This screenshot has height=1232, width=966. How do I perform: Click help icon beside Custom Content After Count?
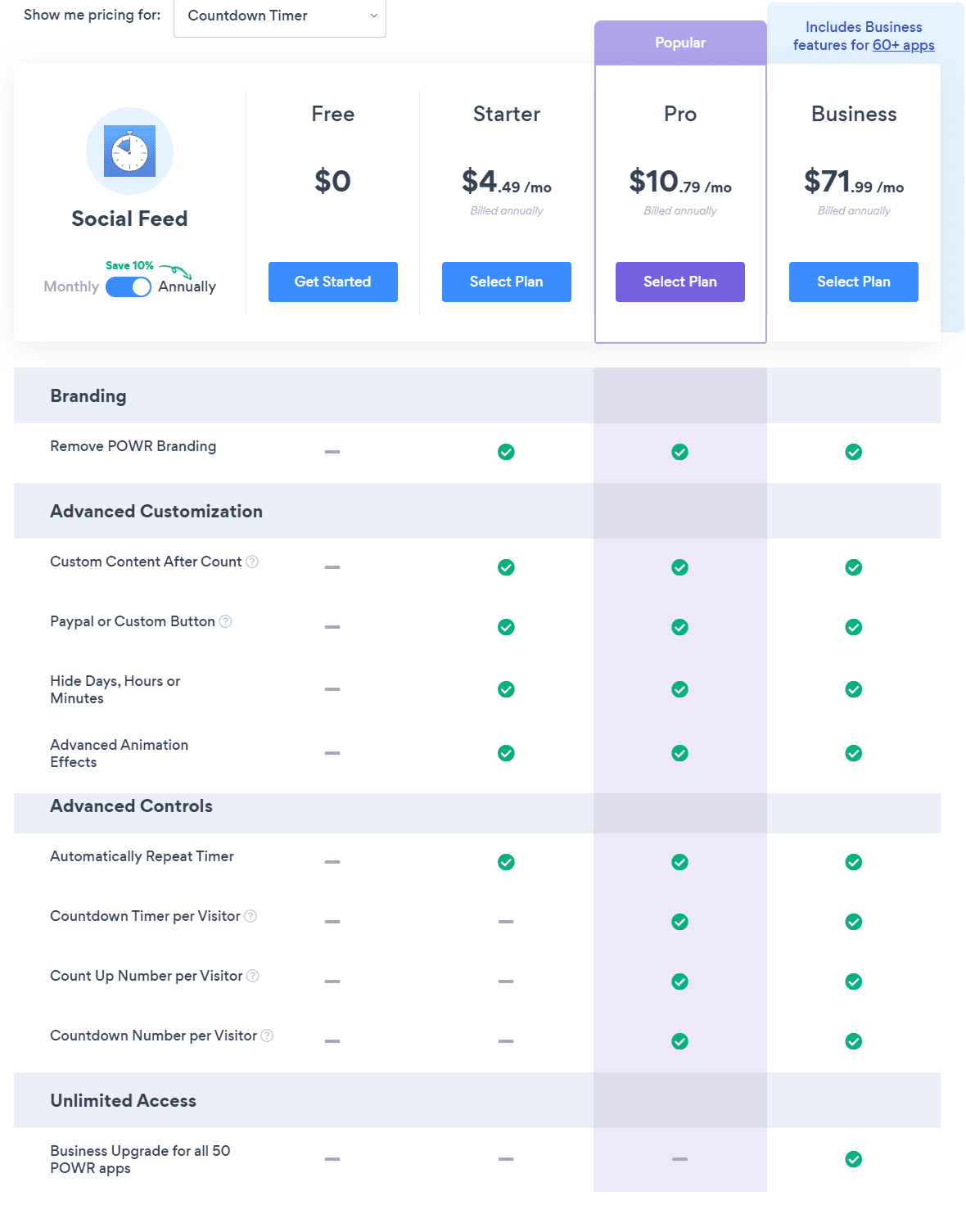pos(252,562)
